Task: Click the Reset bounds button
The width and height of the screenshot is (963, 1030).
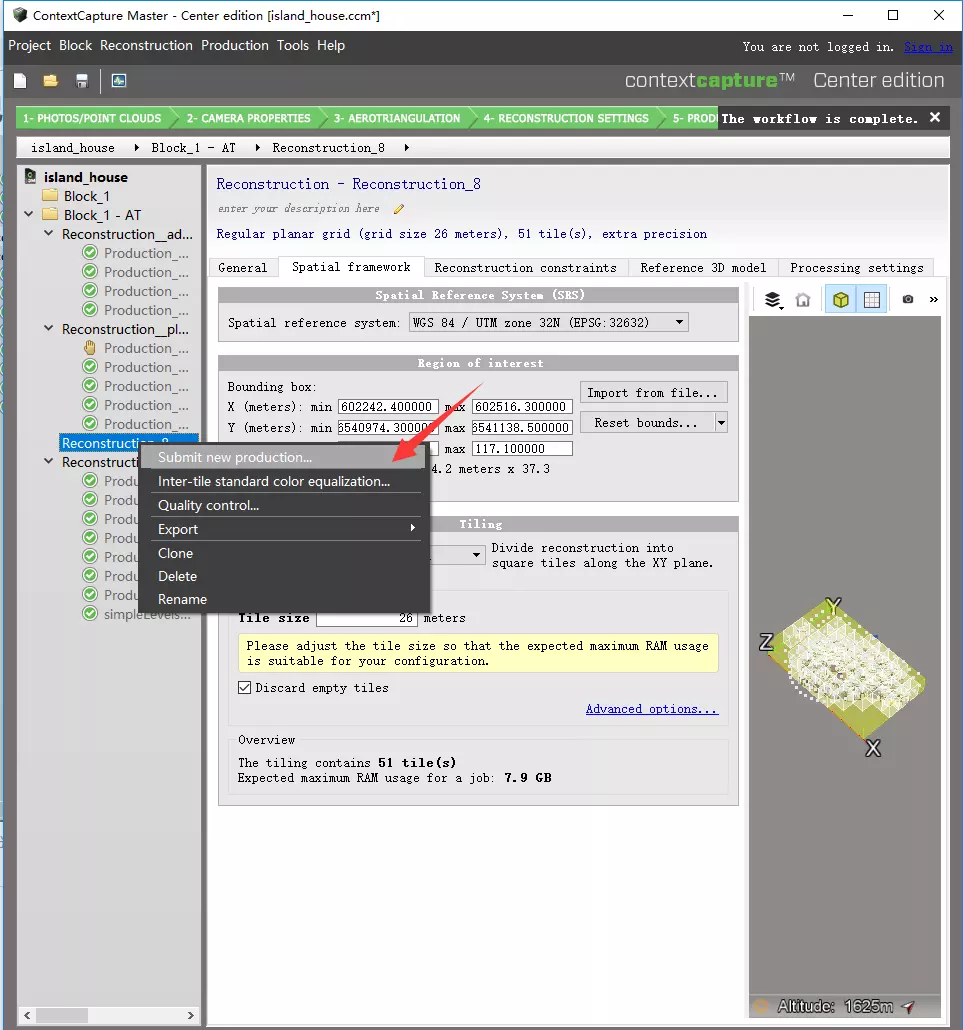Action: pyautogui.click(x=646, y=423)
